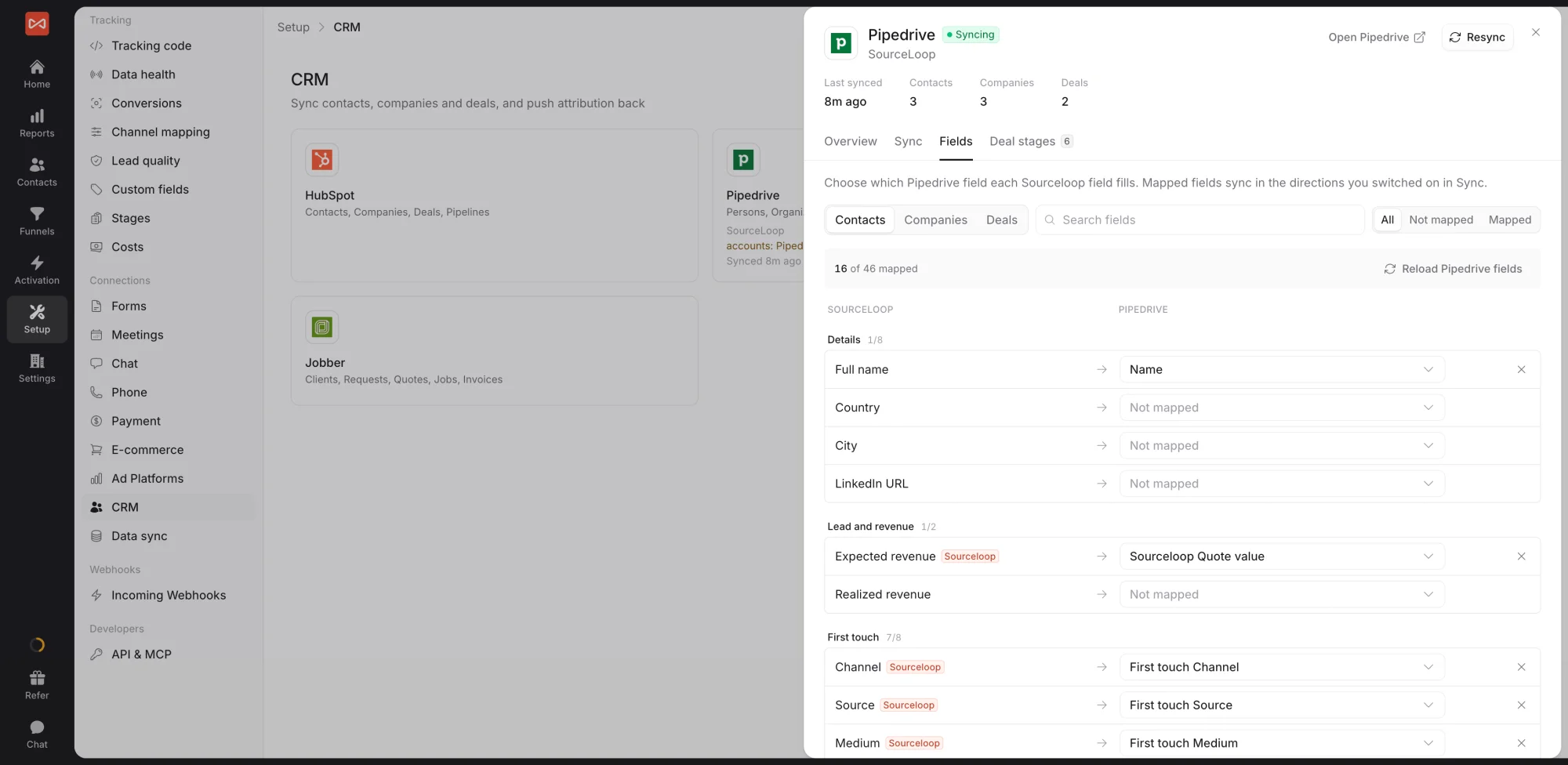Clear the First touch Channel mapping
The height and width of the screenshot is (765, 1568).
[x=1521, y=667]
